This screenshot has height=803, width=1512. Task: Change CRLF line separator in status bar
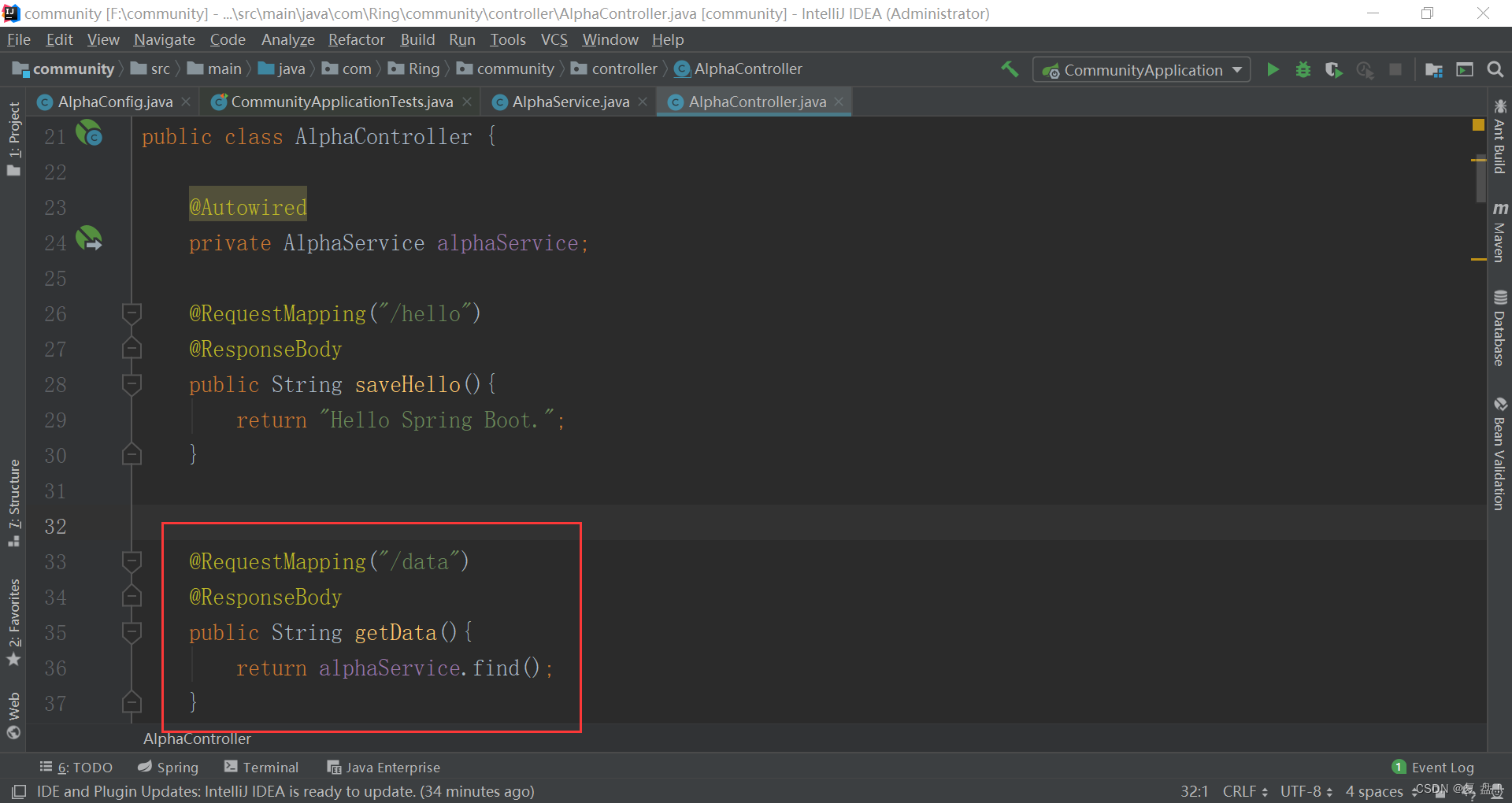[1245, 791]
